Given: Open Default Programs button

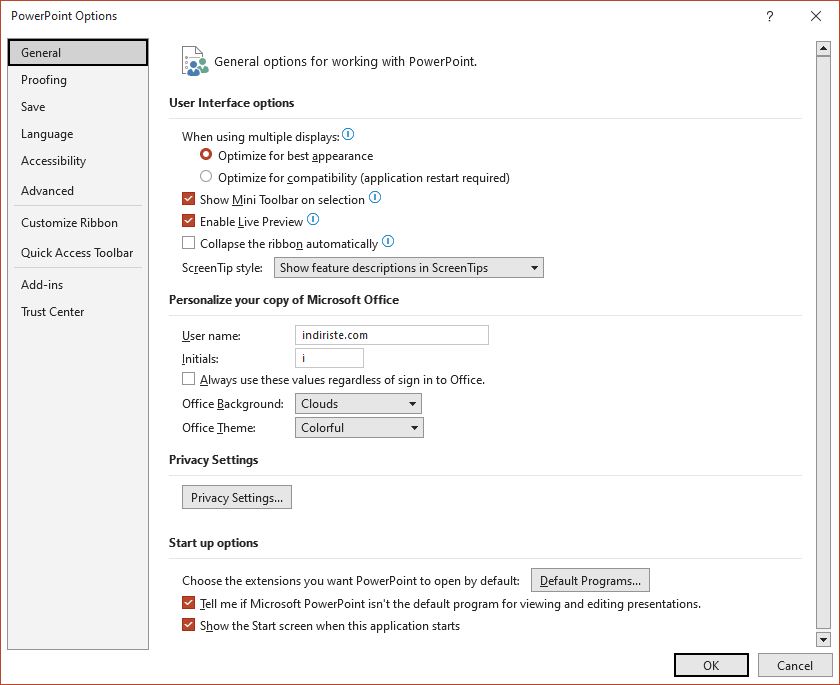Looking at the screenshot, I should [x=590, y=581].
